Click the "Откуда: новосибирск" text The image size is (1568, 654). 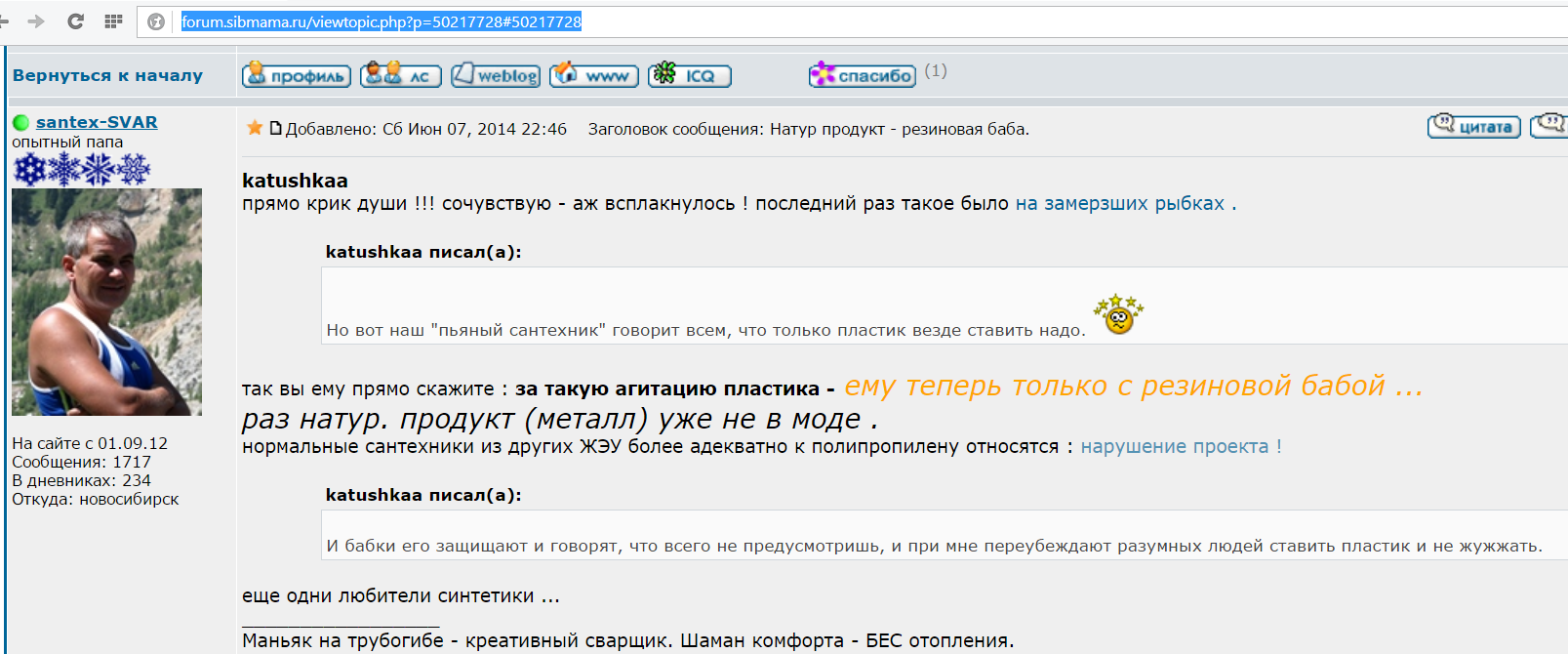[96, 499]
